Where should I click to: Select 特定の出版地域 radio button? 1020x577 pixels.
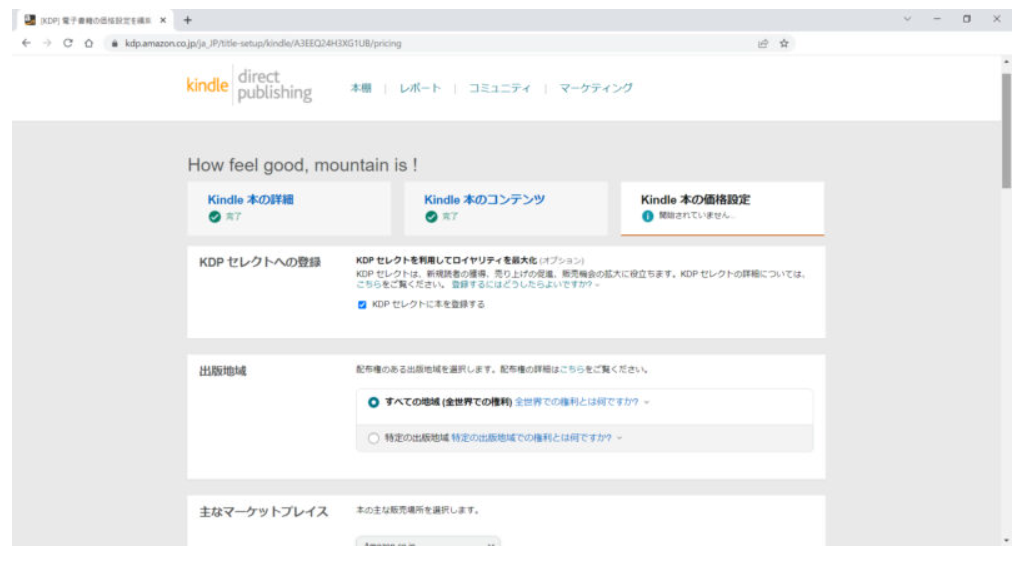[x=373, y=438]
